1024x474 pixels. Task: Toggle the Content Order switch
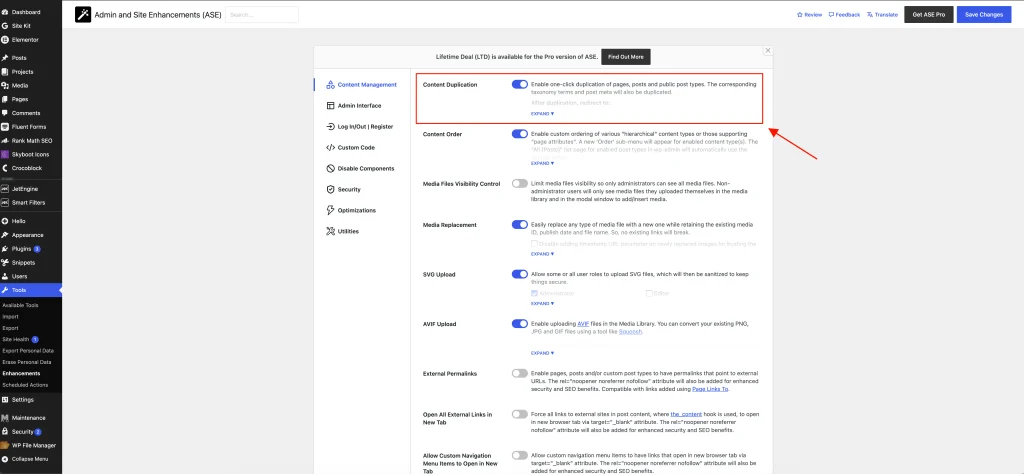(520, 134)
